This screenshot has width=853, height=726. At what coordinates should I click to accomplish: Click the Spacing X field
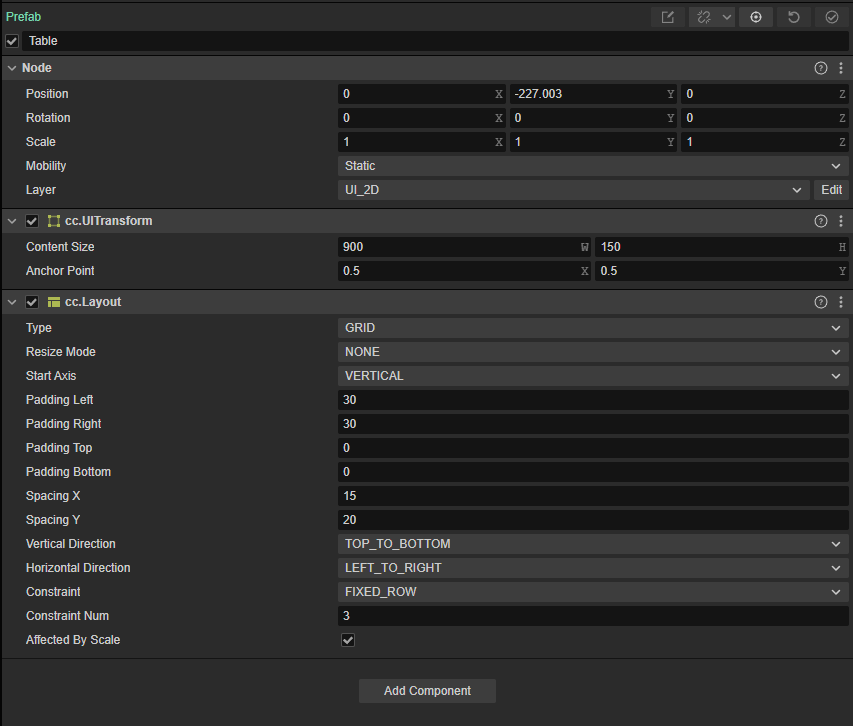(x=593, y=495)
